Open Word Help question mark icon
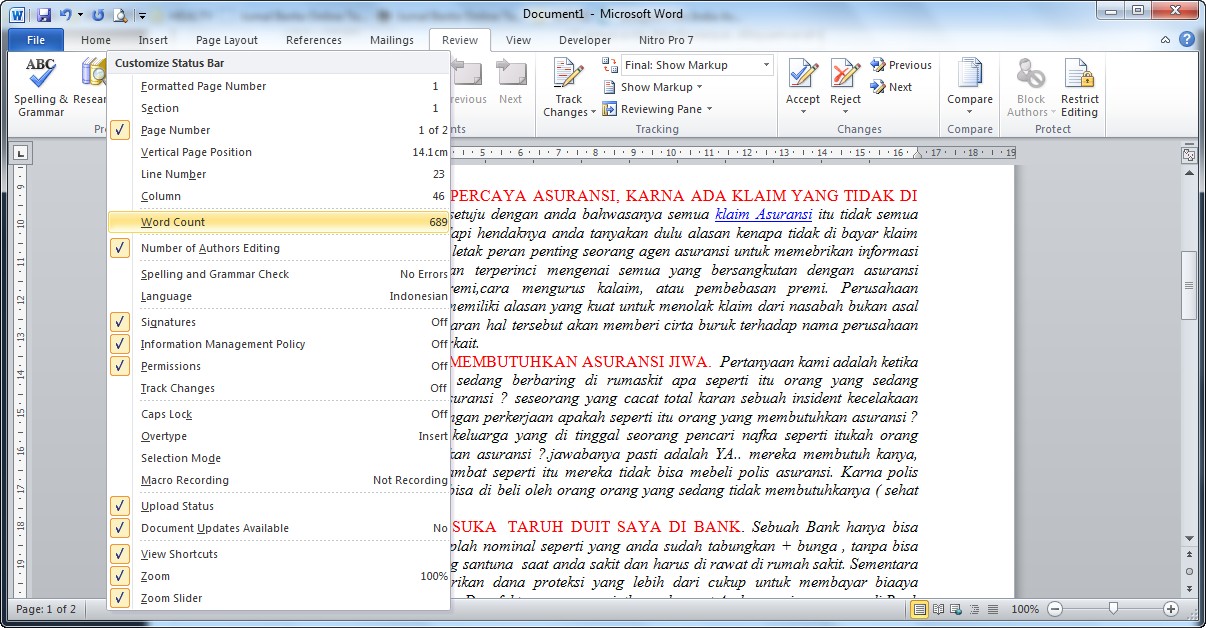Image resolution: width=1206 pixels, height=628 pixels. [1187, 40]
